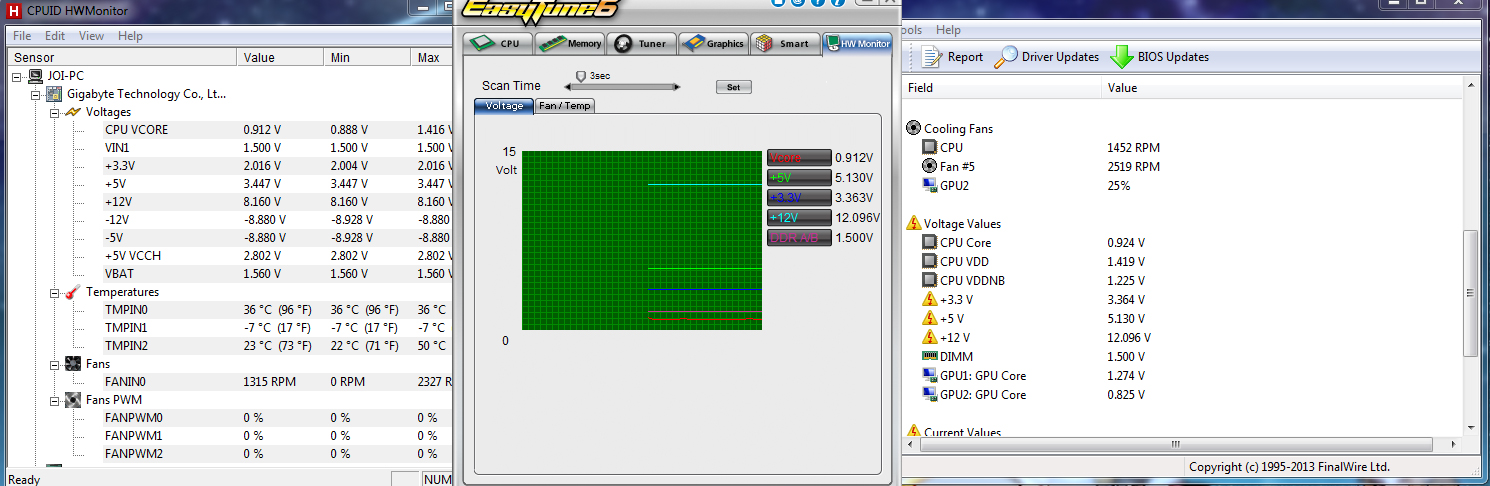Select the HW Monitor tab
Image resolution: width=1490 pixels, height=486 pixels.
tap(857, 43)
